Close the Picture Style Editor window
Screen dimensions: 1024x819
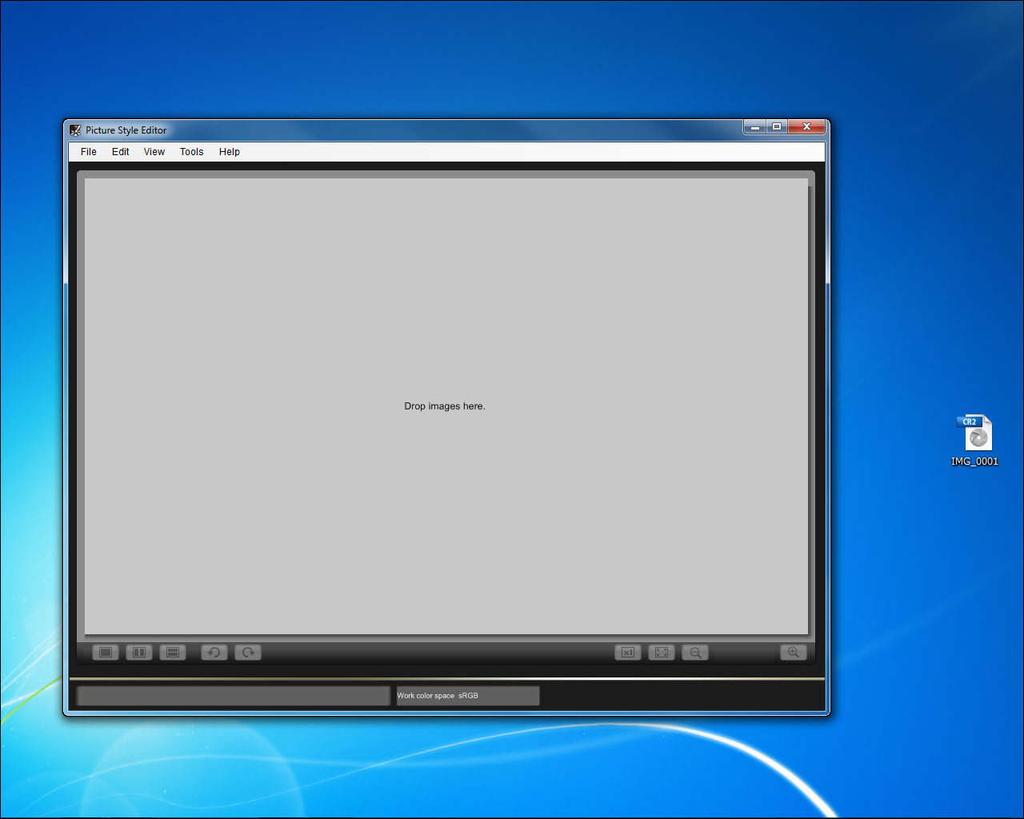coord(807,127)
